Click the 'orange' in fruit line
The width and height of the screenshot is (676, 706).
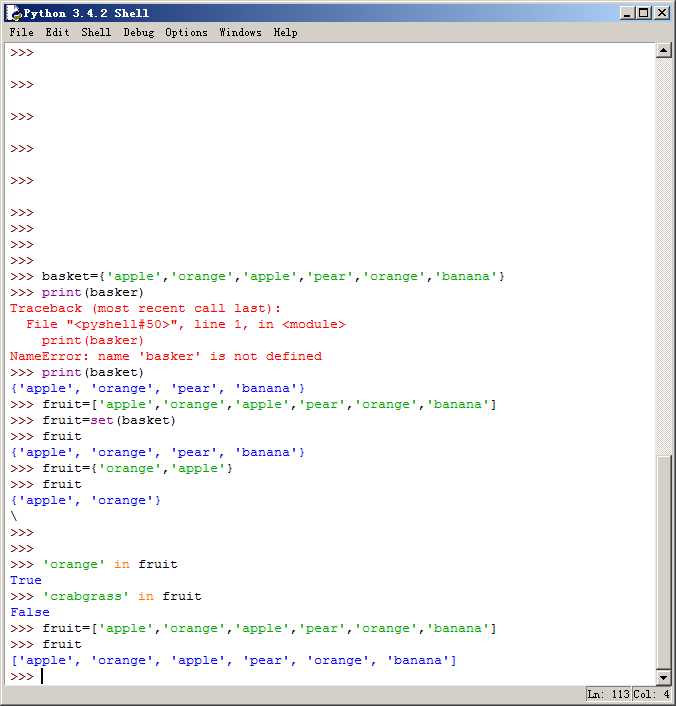(94, 564)
